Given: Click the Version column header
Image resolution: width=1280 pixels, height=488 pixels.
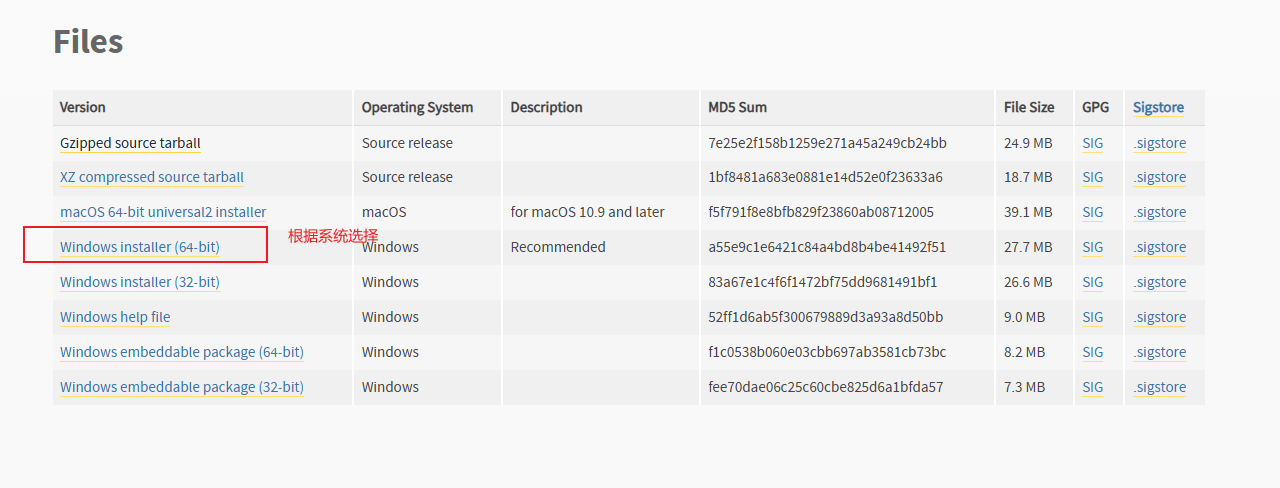Looking at the screenshot, I should point(82,107).
